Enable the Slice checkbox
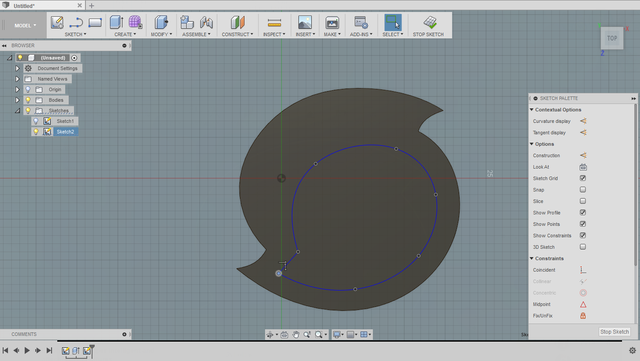Viewport: 640px width, 361px height. point(583,201)
